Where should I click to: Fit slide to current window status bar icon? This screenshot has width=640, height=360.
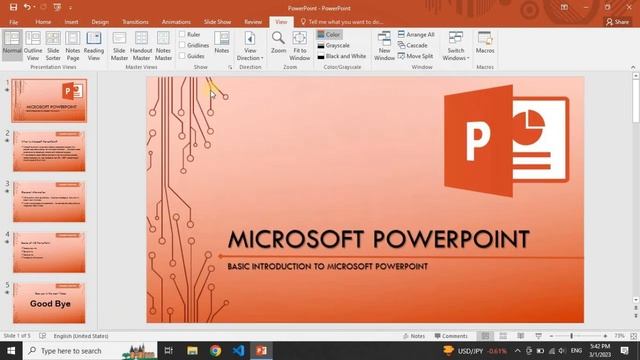point(633,336)
